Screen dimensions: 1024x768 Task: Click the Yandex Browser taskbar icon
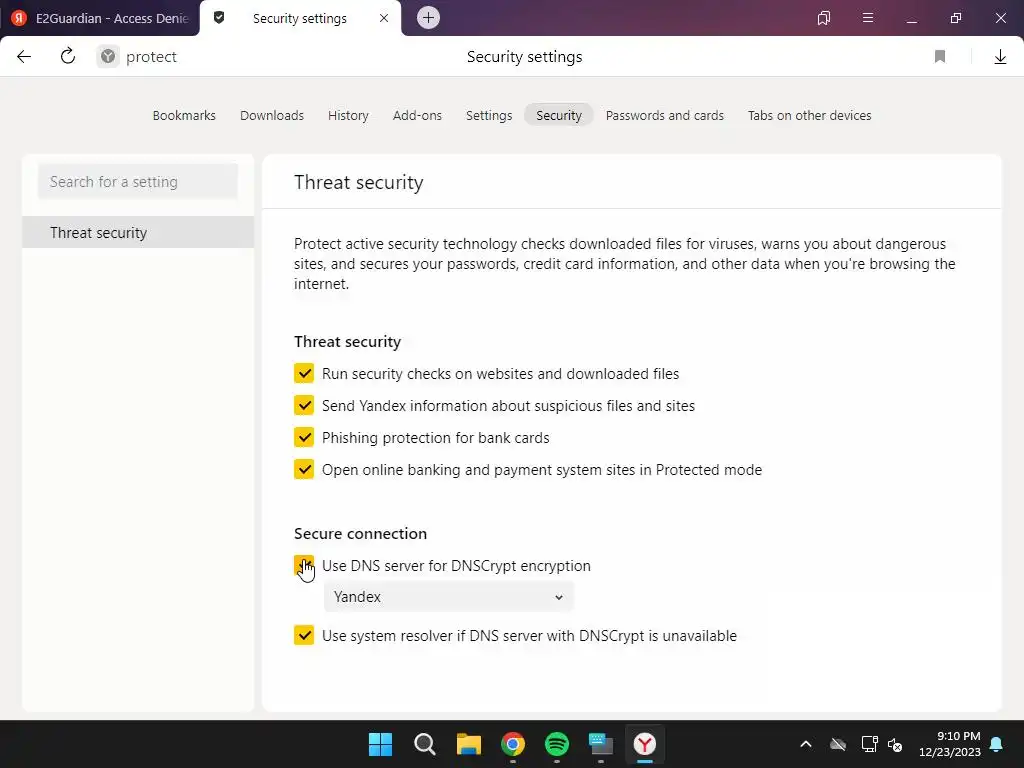click(x=645, y=744)
